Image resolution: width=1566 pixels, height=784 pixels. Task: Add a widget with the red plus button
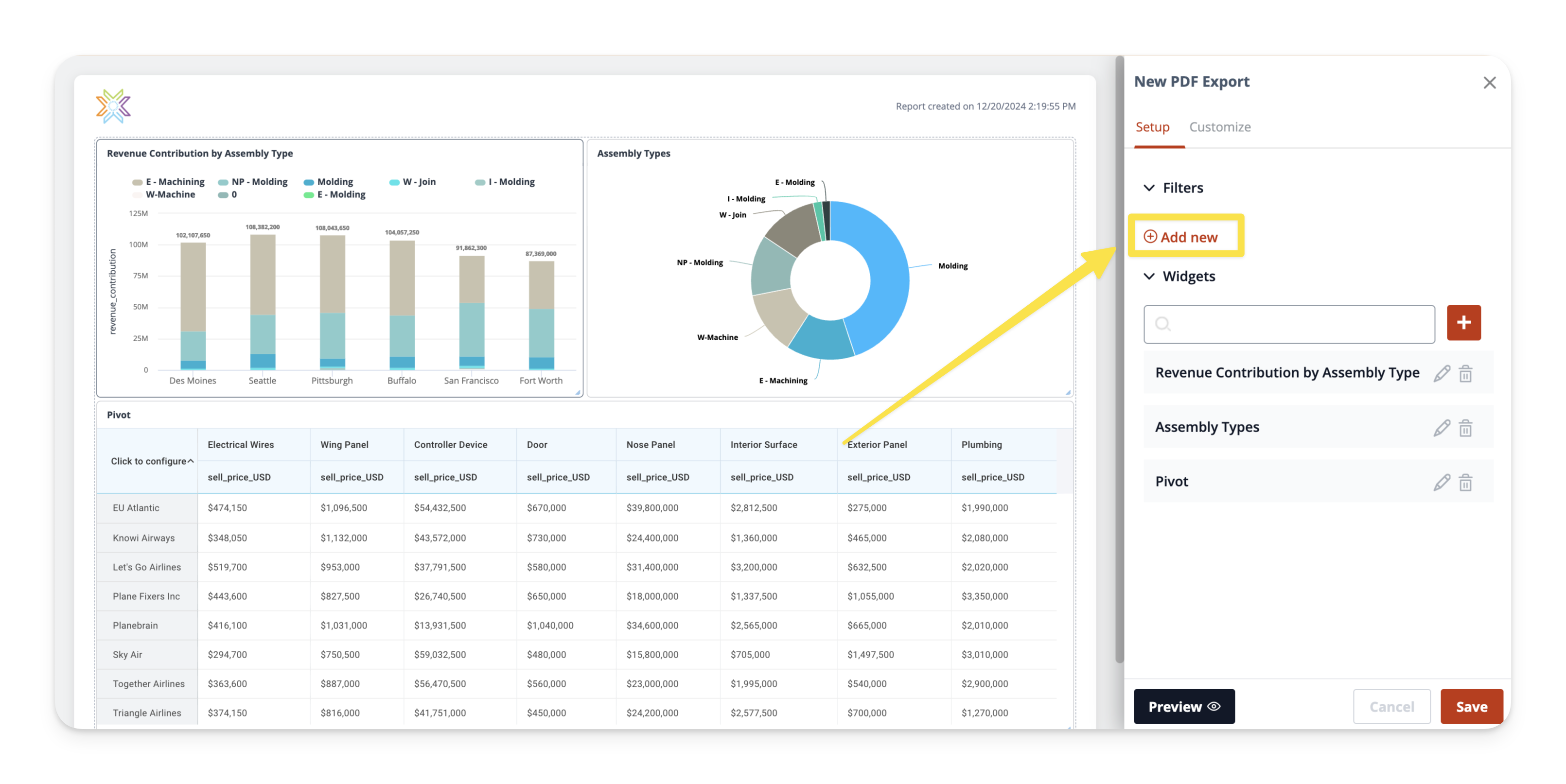coord(1463,323)
